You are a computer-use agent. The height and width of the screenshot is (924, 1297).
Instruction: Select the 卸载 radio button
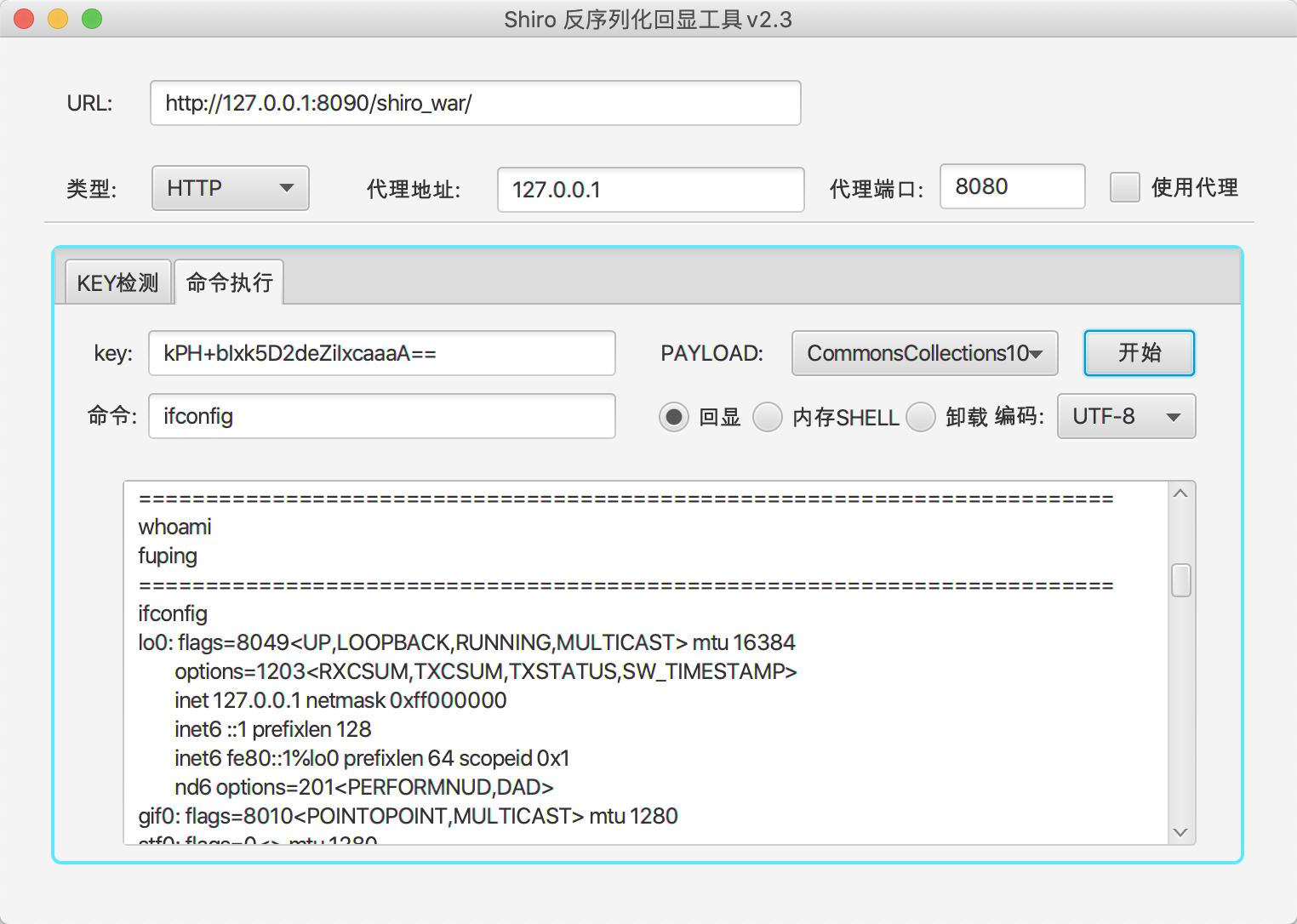(920, 417)
